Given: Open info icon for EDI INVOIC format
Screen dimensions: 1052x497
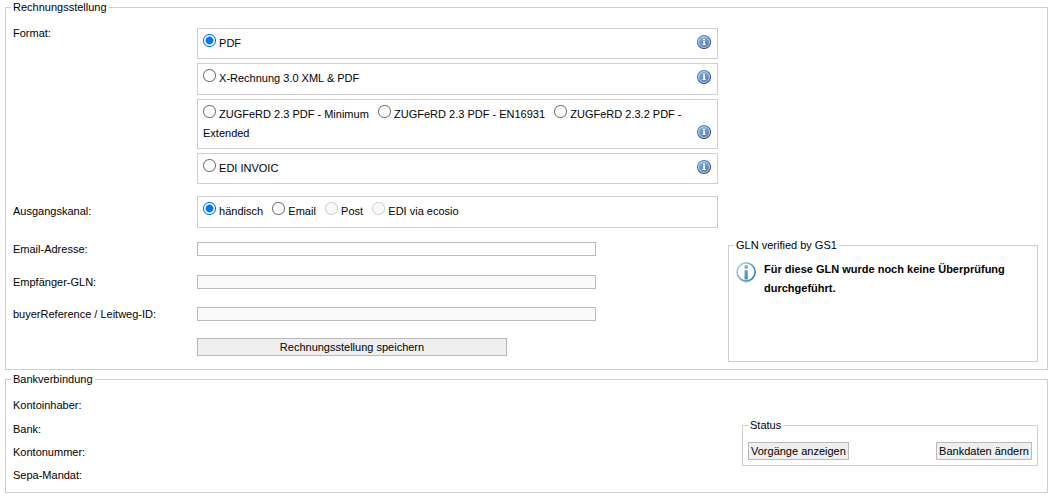Looking at the screenshot, I should pyautogui.click(x=703, y=167).
